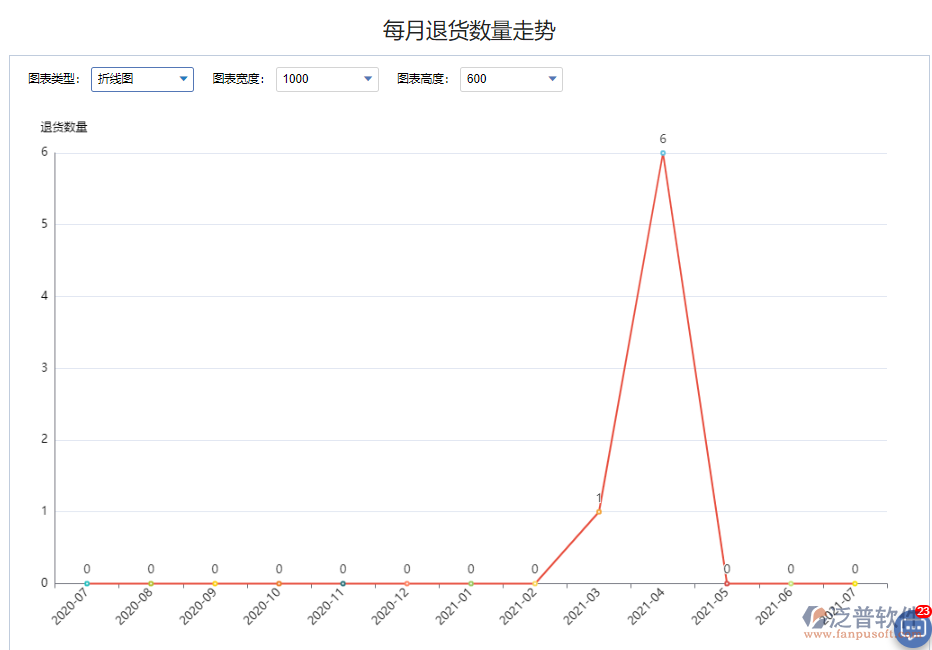The height and width of the screenshot is (650, 932).
Task: Click the 2020-11 dark point marker
Action: point(343,582)
